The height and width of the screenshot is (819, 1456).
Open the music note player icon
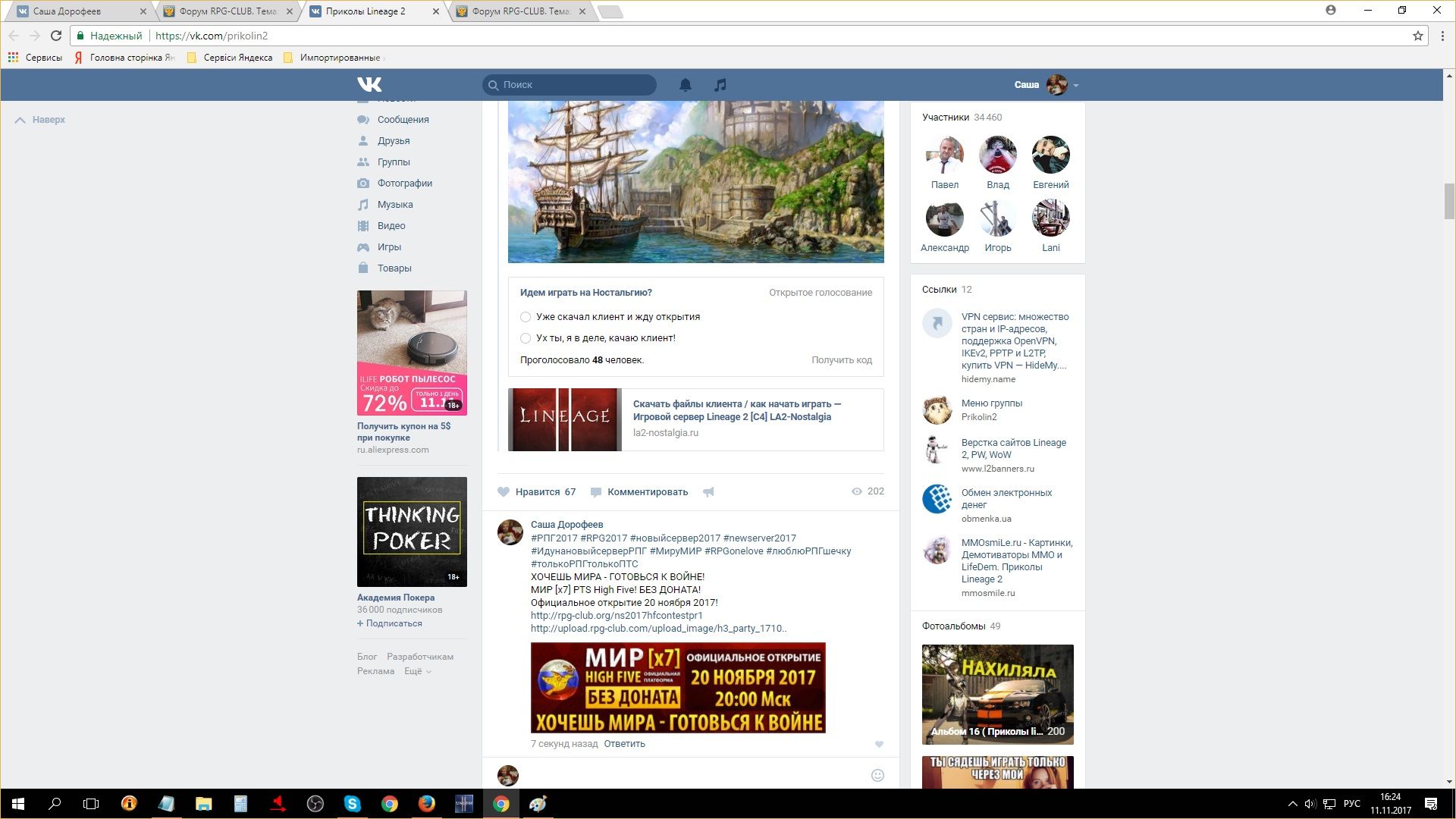click(720, 85)
